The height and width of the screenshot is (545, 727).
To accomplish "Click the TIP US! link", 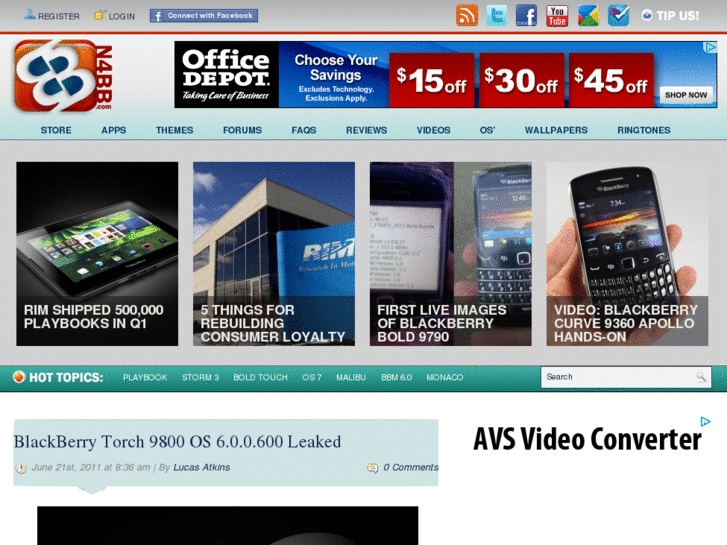I will point(670,16).
